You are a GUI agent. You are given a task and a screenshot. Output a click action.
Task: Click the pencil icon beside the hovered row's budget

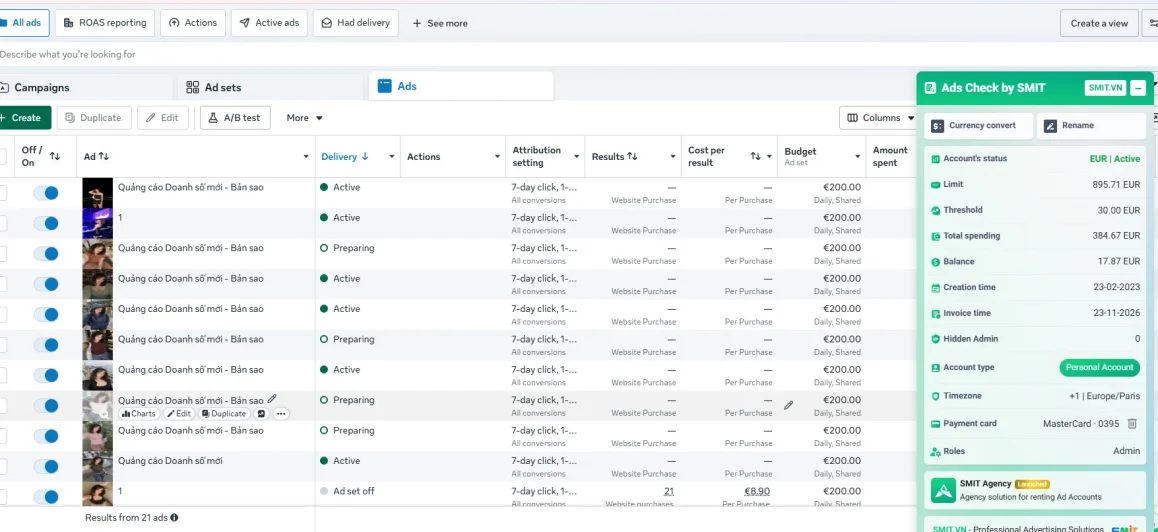pyautogui.click(x=789, y=405)
